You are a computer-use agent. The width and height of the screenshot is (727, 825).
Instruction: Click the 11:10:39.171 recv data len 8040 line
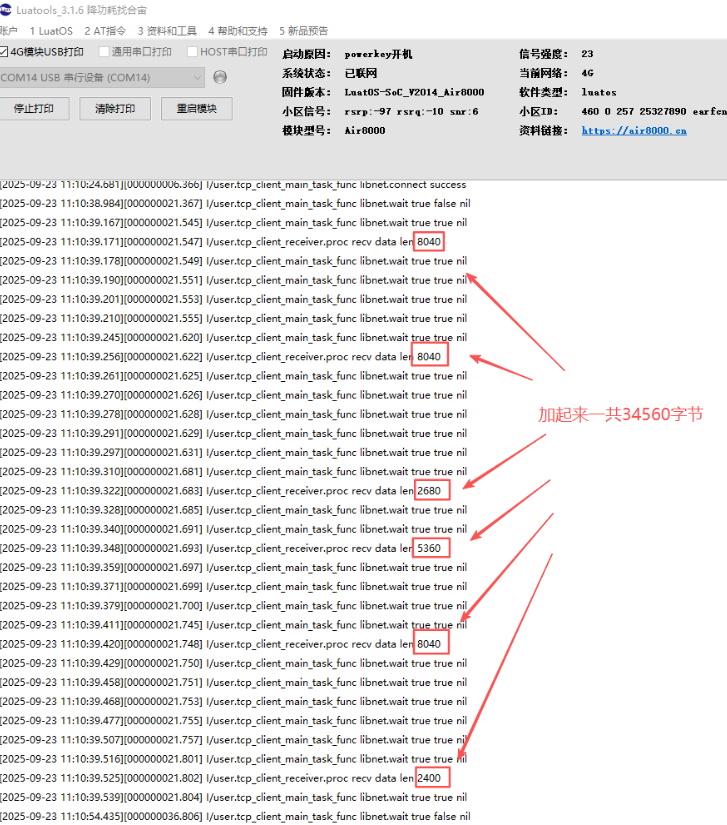221,242
